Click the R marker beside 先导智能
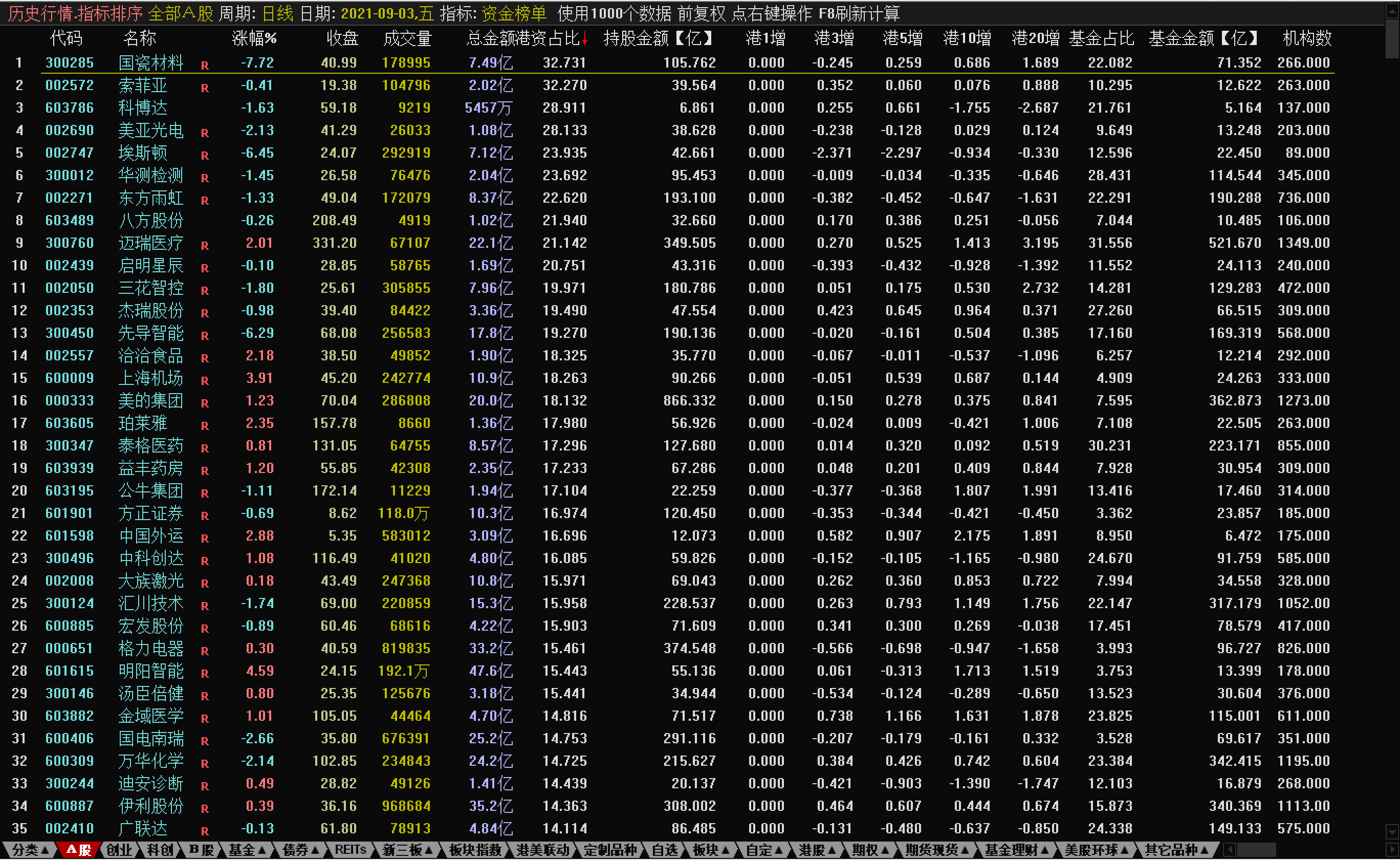Screen dimensions: 1400x861 [x=205, y=336]
